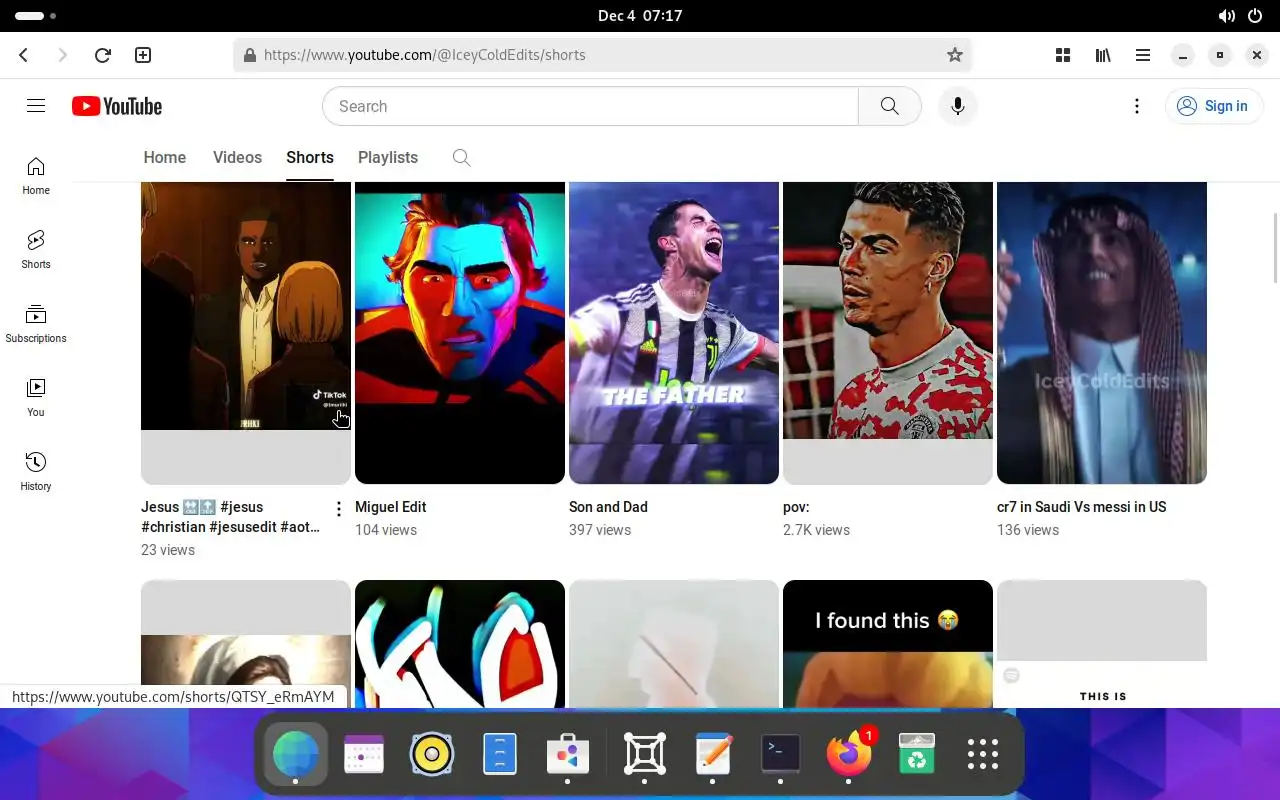Play the Jesus anime TikTok thumbnail
Viewport: 1280px width, 800px height.
point(246,332)
